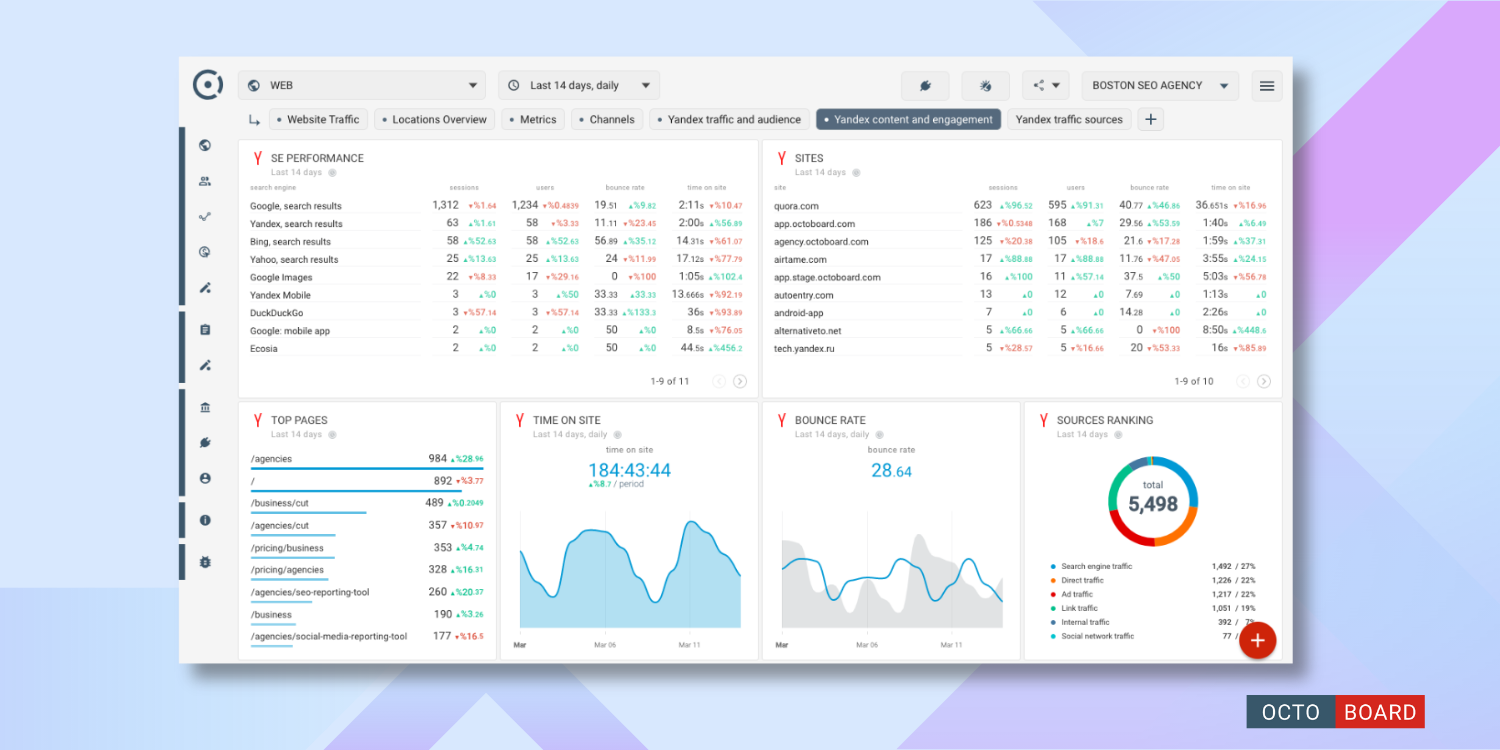Click the time on site area chart
Viewport: 1500px width, 750px height.
tap(629, 574)
